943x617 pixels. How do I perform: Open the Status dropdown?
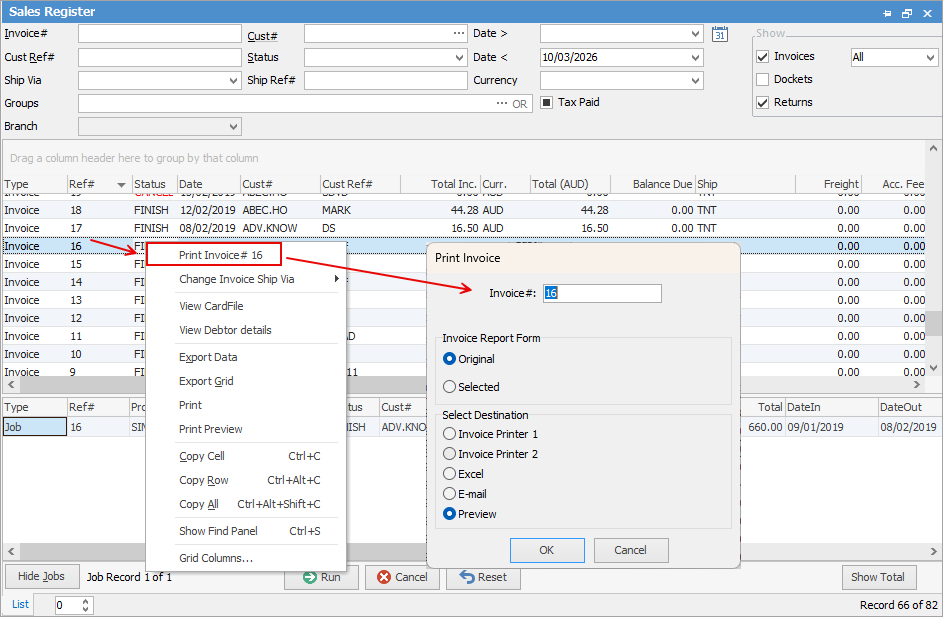pyautogui.click(x=459, y=58)
